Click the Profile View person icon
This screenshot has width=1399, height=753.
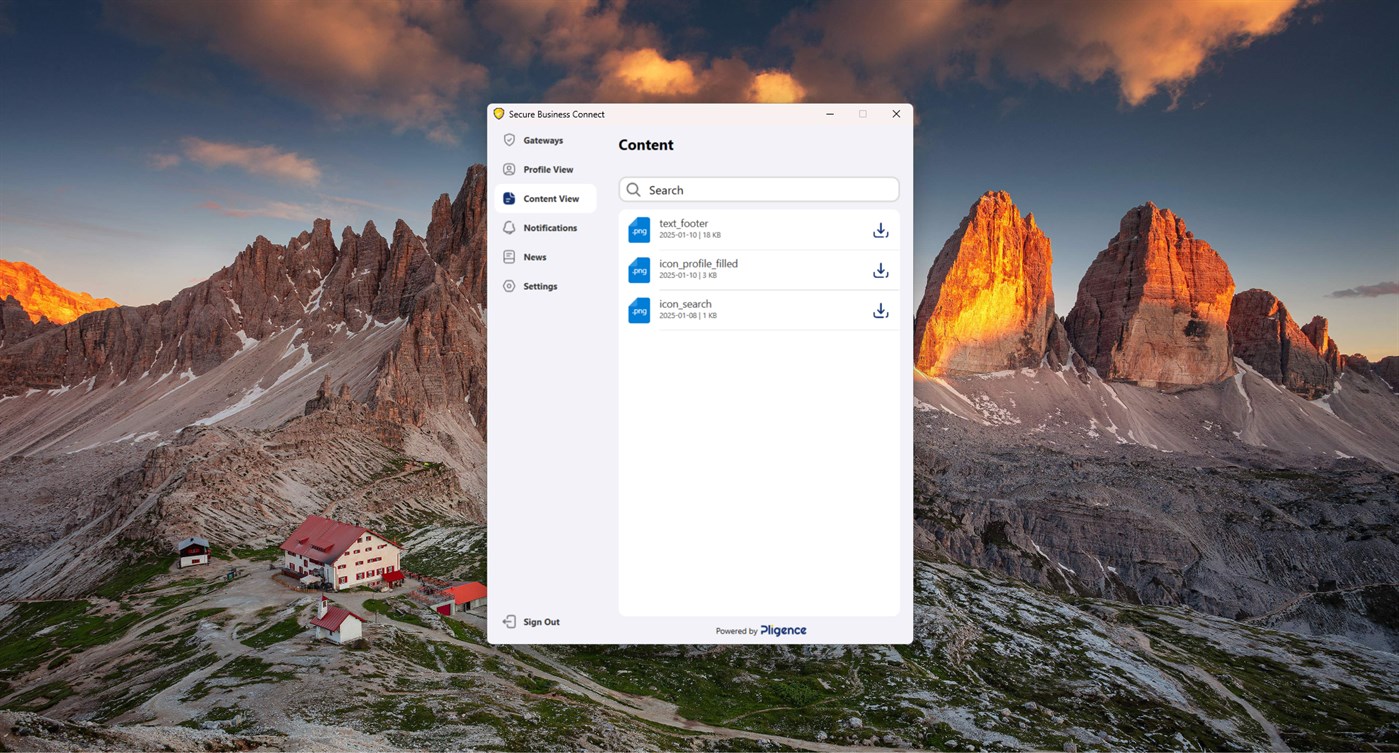[509, 169]
